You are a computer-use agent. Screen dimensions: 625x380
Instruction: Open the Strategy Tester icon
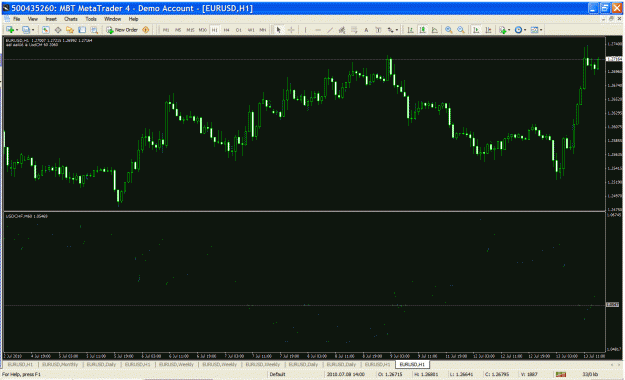point(94,30)
